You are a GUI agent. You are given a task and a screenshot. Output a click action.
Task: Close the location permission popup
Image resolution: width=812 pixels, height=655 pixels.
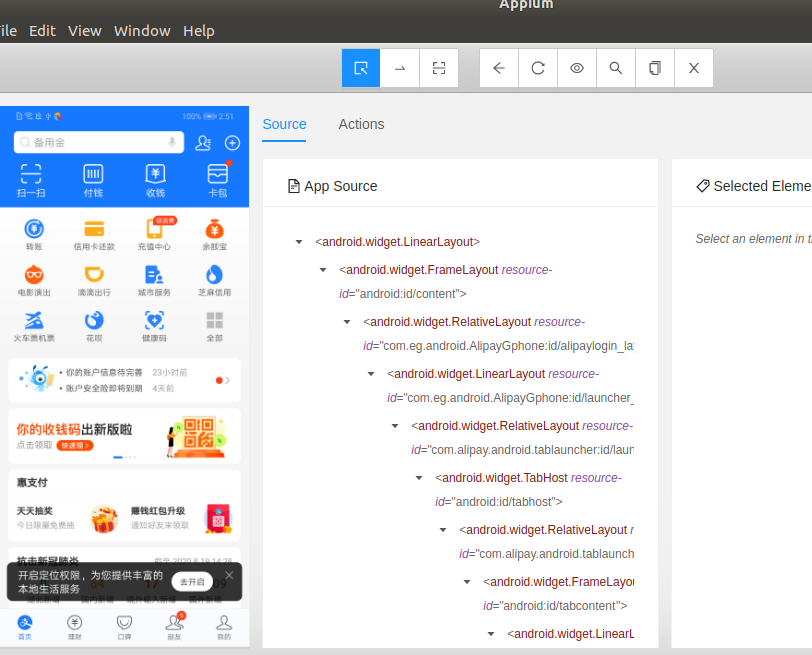coord(229,575)
